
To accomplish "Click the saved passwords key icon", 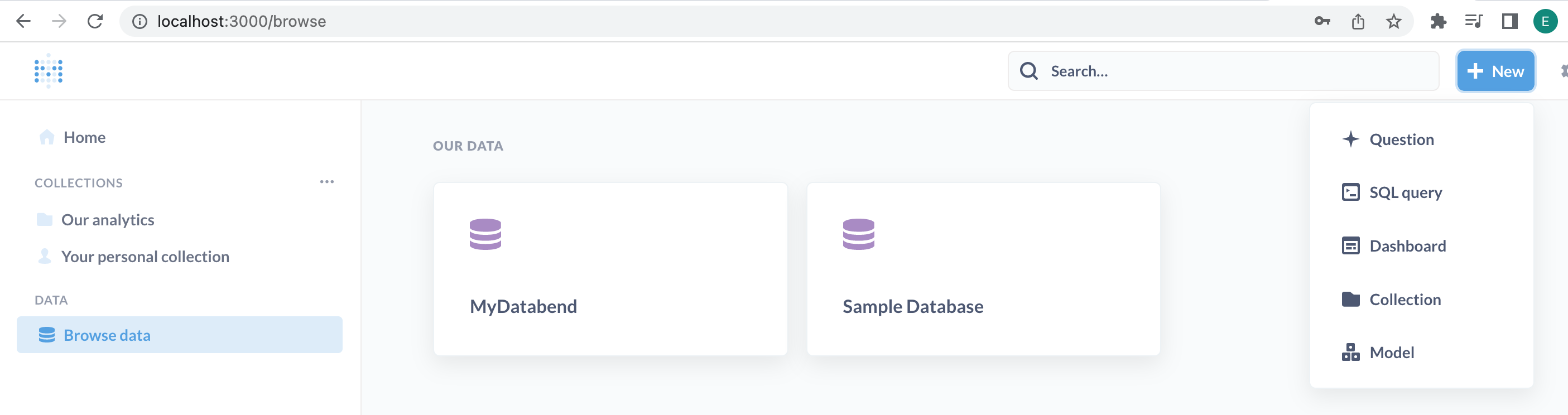I will (1322, 21).
